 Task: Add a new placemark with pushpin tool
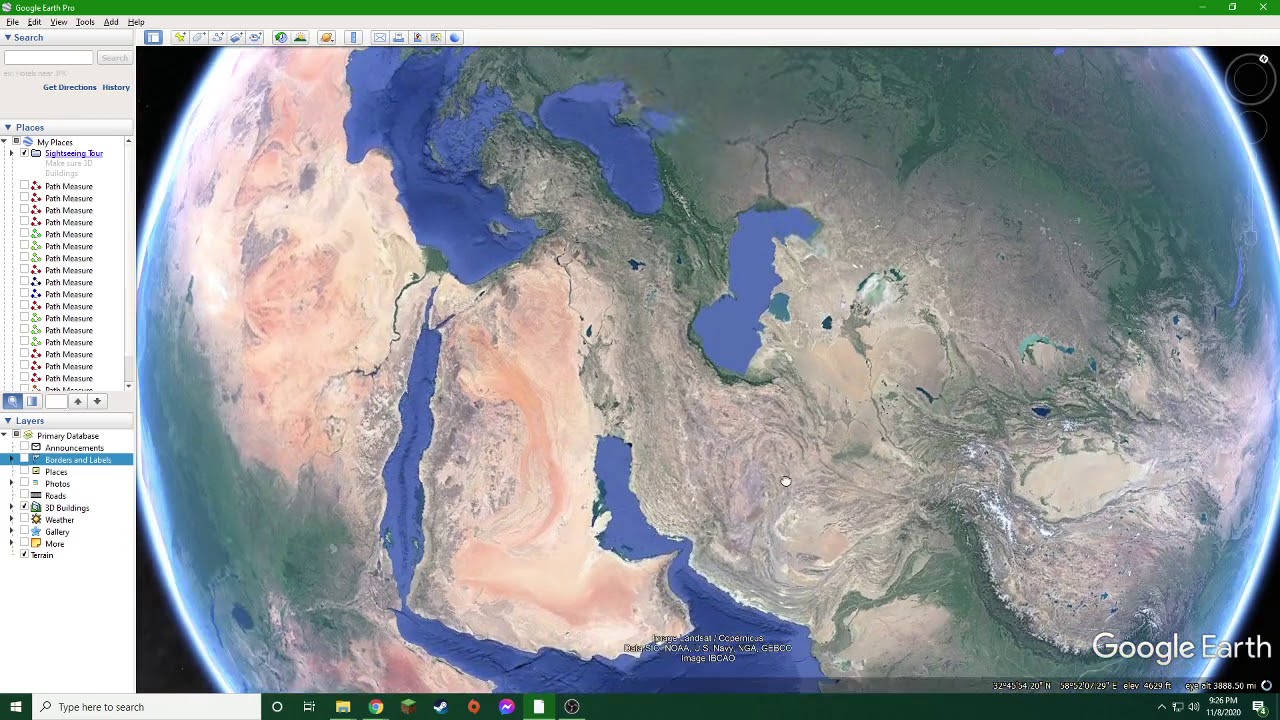click(180, 37)
